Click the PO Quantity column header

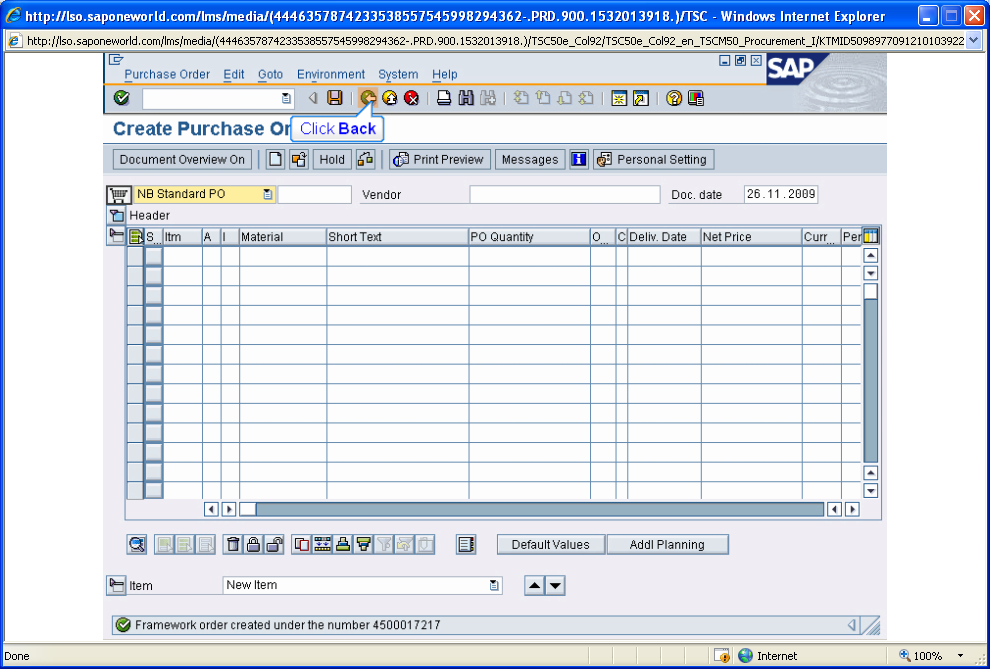(x=529, y=237)
